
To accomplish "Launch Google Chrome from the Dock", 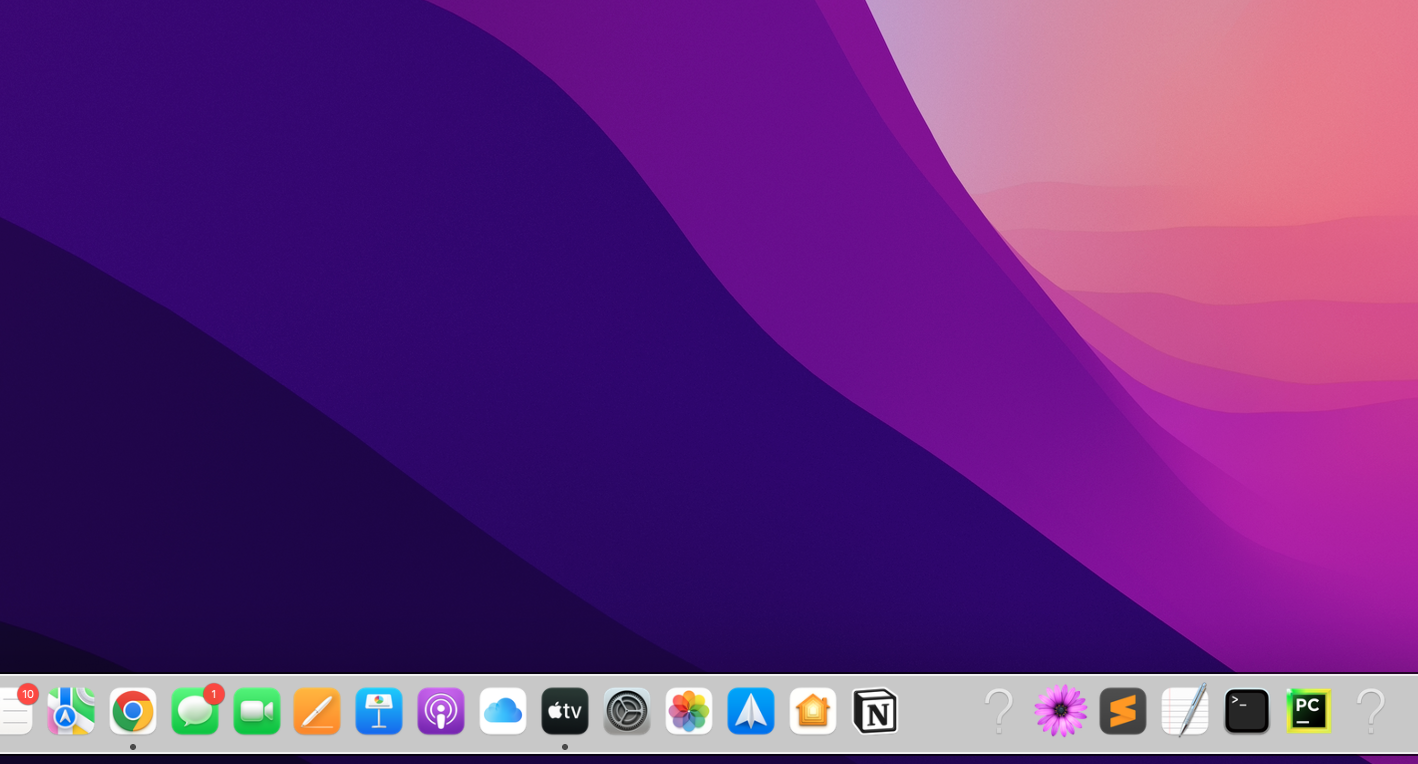I will click(x=133, y=711).
